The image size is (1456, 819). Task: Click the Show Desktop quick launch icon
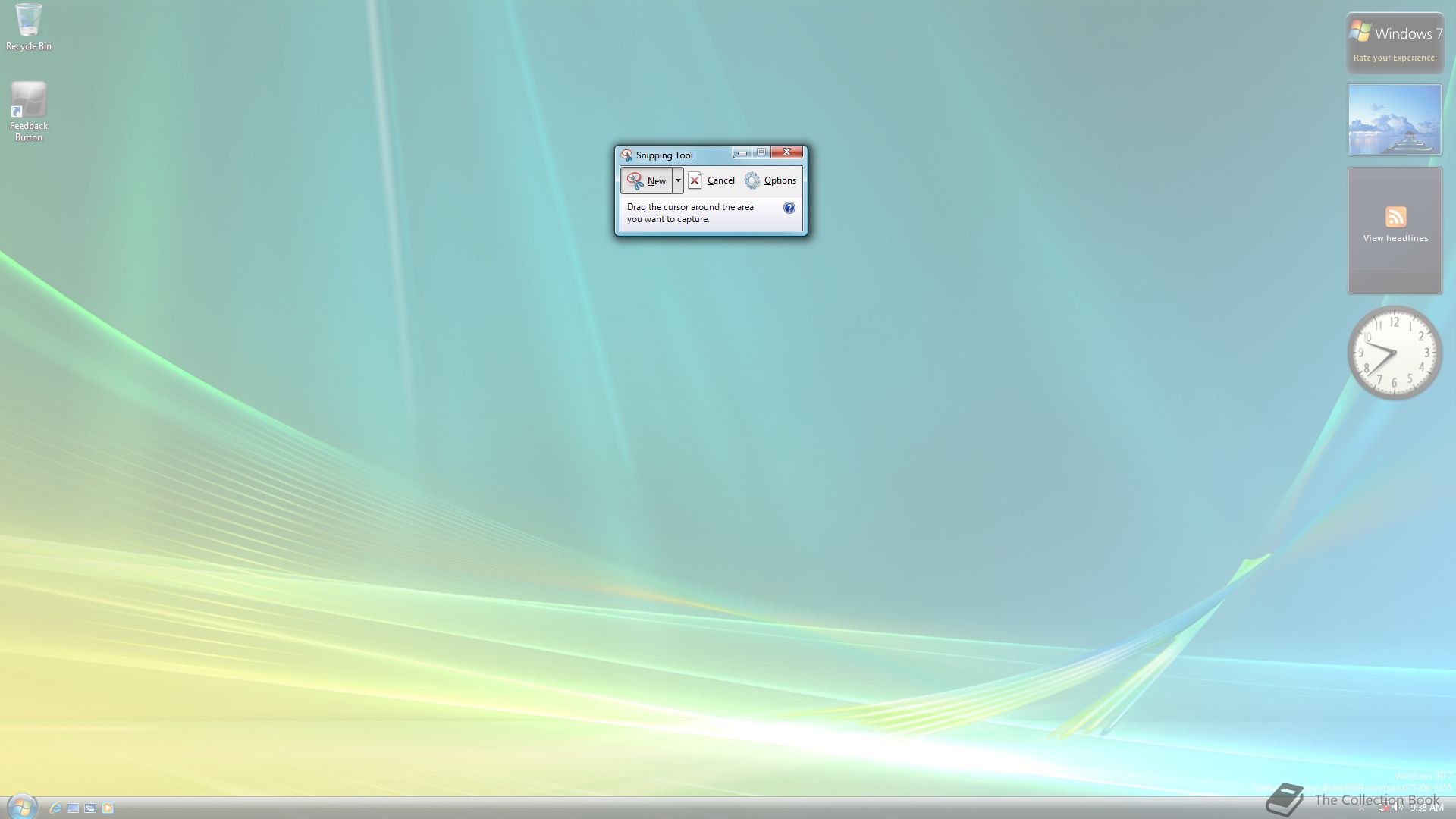click(x=73, y=808)
